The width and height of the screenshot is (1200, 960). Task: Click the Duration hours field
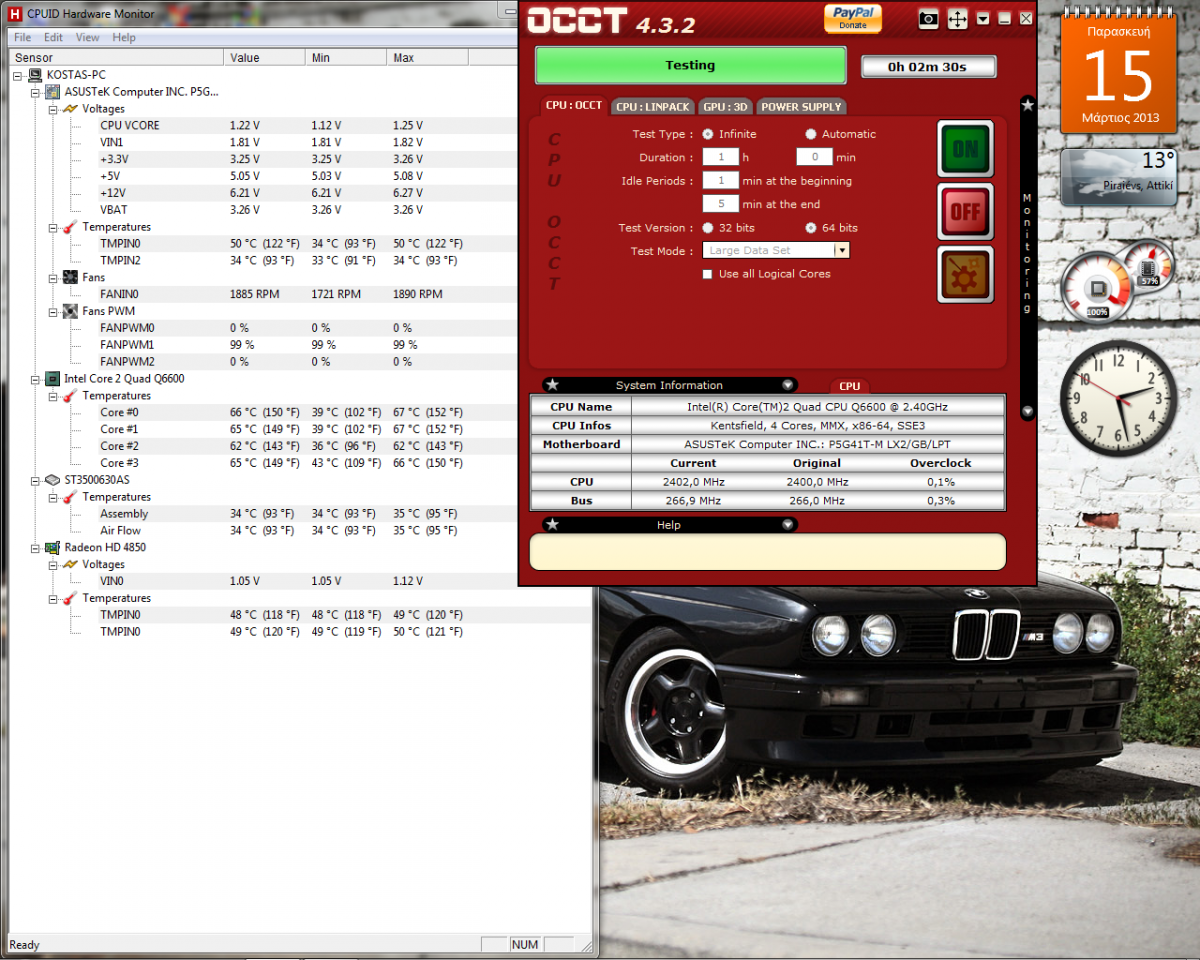click(x=720, y=157)
